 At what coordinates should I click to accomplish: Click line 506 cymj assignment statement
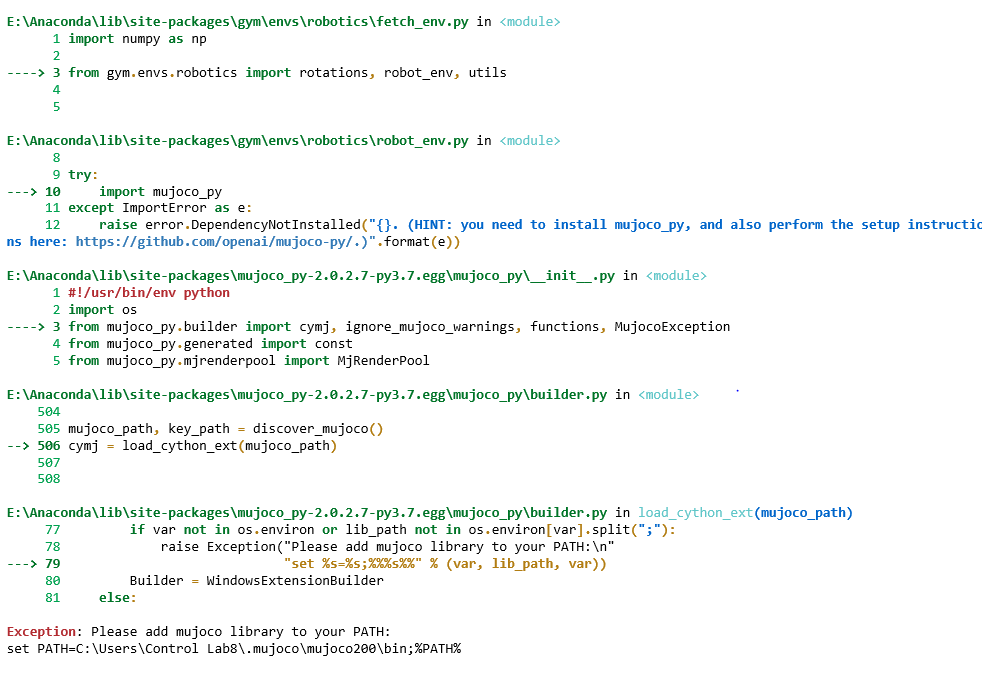point(200,445)
